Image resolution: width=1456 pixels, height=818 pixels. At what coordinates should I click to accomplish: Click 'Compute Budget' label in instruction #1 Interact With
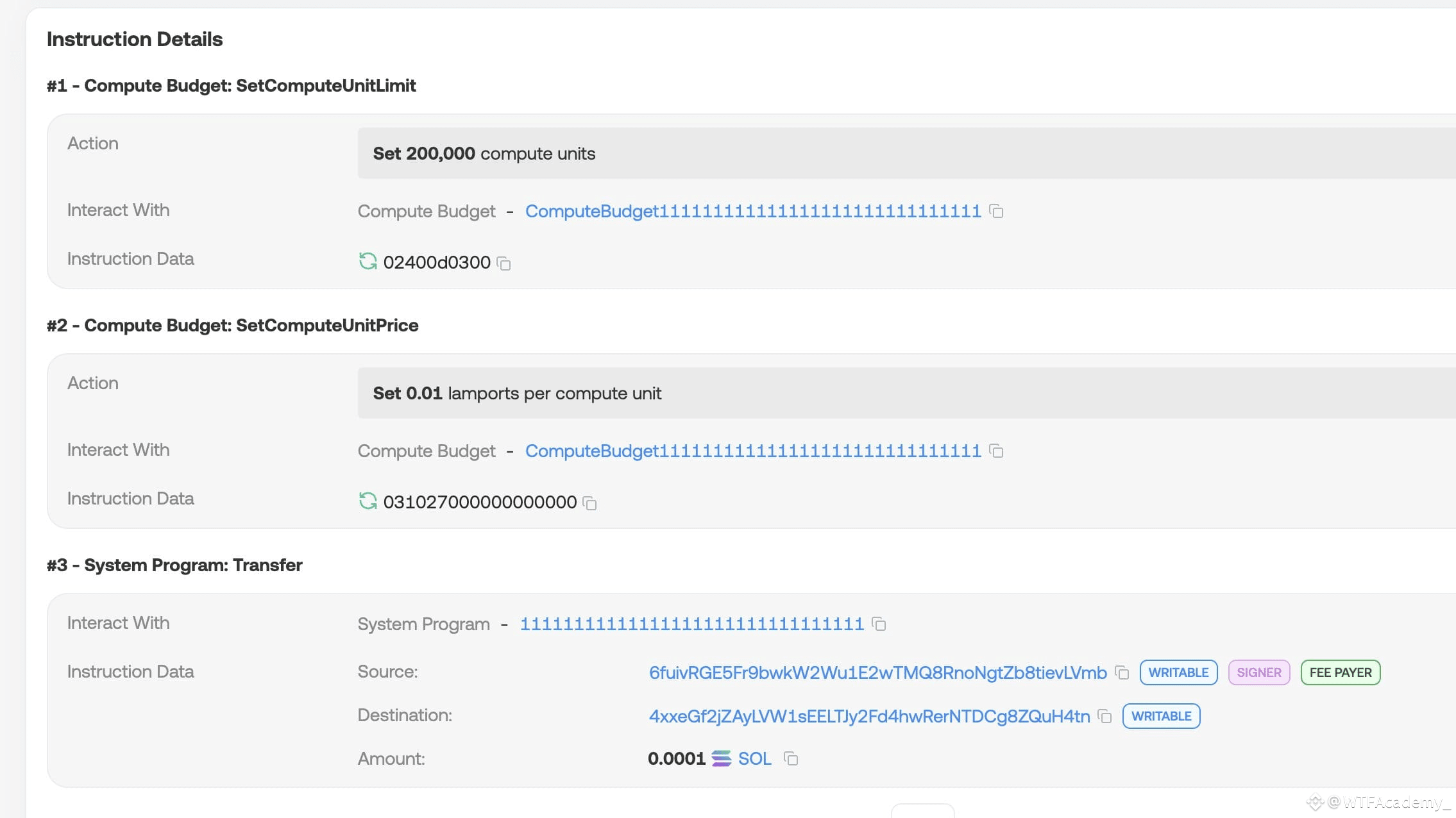(x=427, y=211)
